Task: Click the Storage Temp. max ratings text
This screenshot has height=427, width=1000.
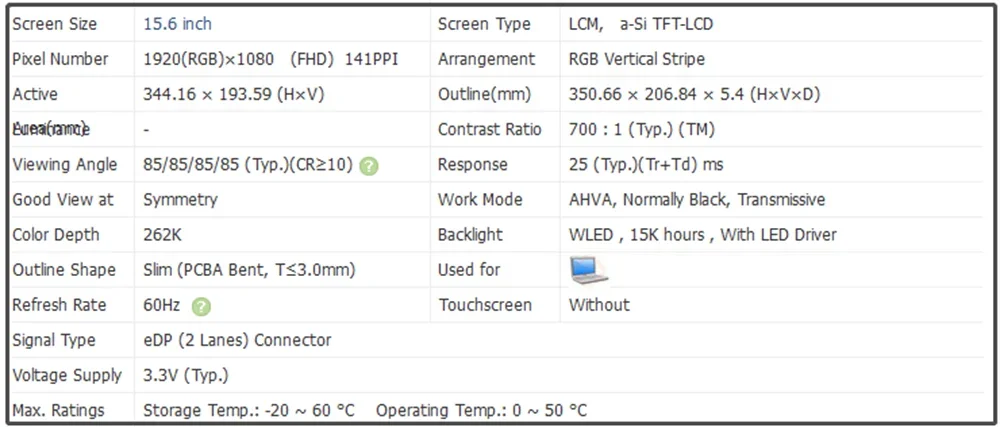Action: tap(250, 410)
